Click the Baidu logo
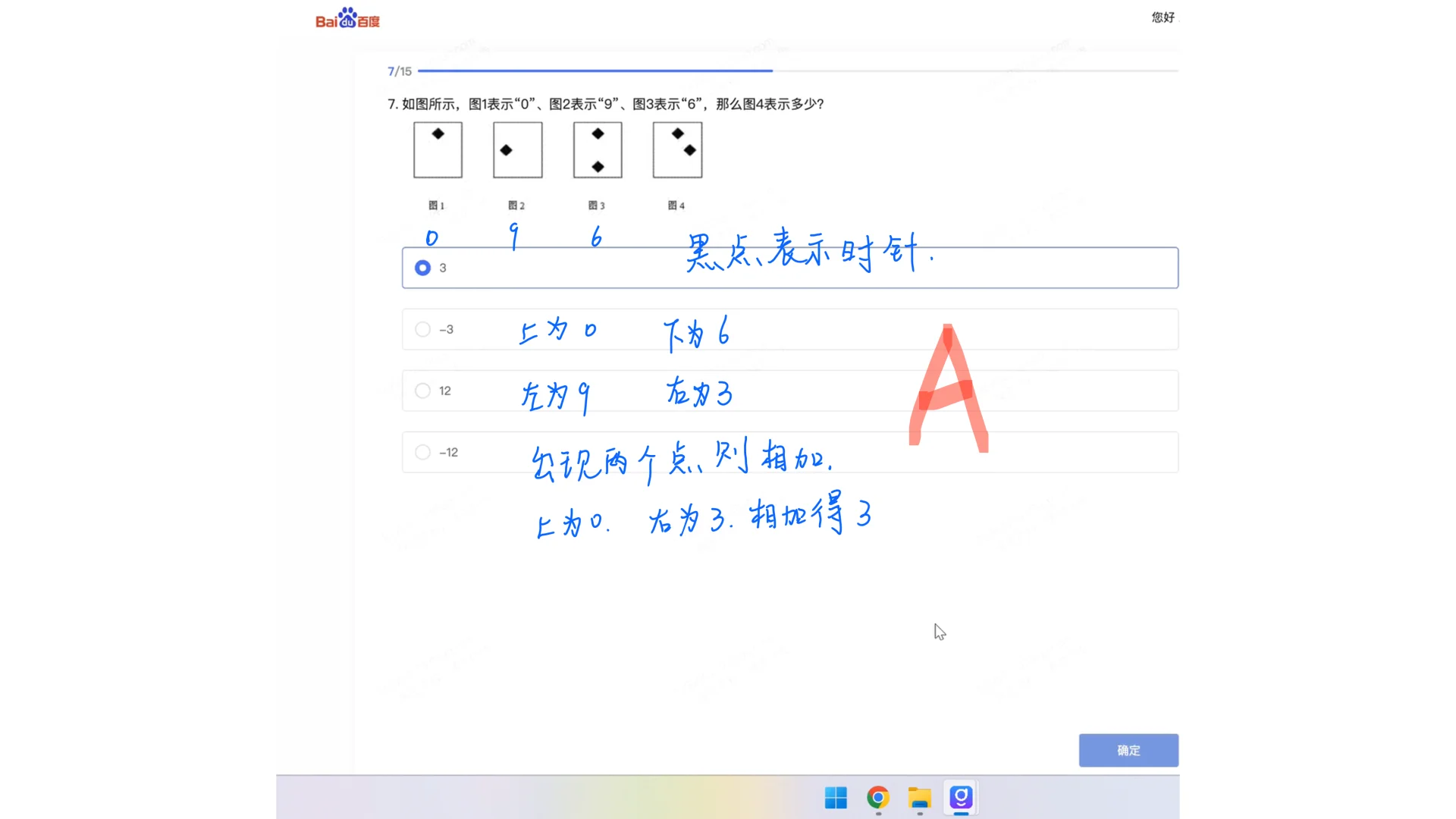The height and width of the screenshot is (819, 1456). coord(347,18)
